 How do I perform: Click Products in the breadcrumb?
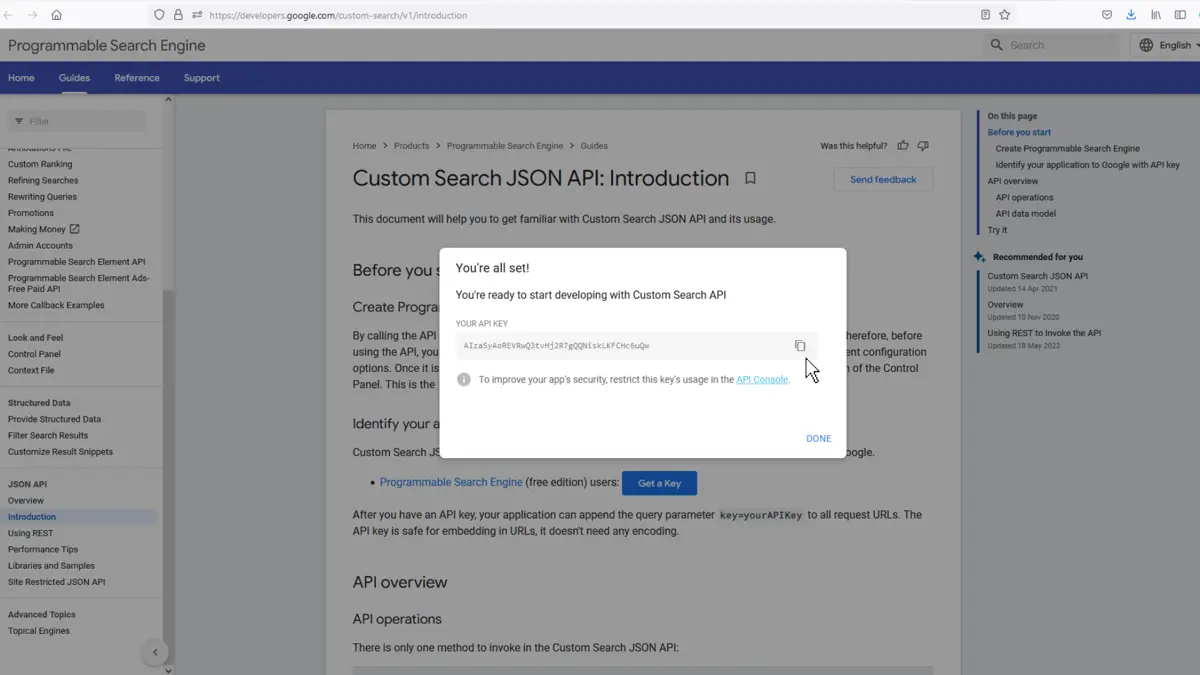point(411,146)
